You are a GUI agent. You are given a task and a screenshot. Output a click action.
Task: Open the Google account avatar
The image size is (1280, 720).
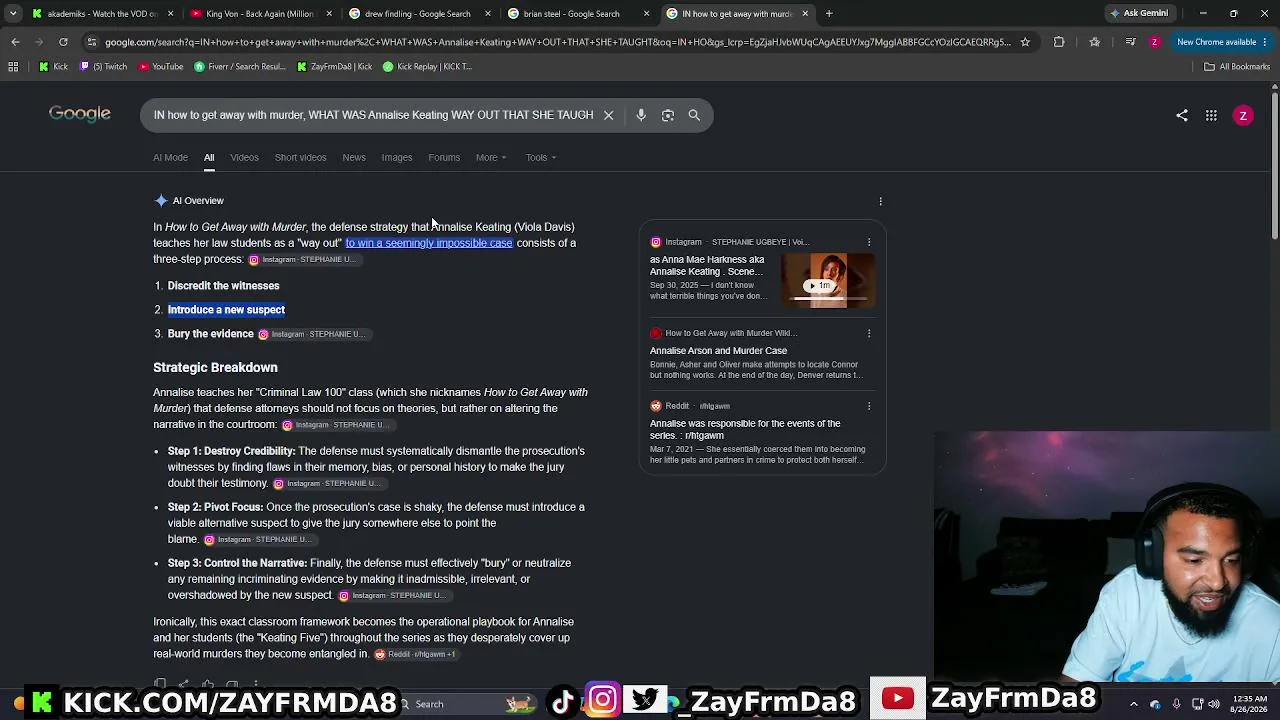1243,115
